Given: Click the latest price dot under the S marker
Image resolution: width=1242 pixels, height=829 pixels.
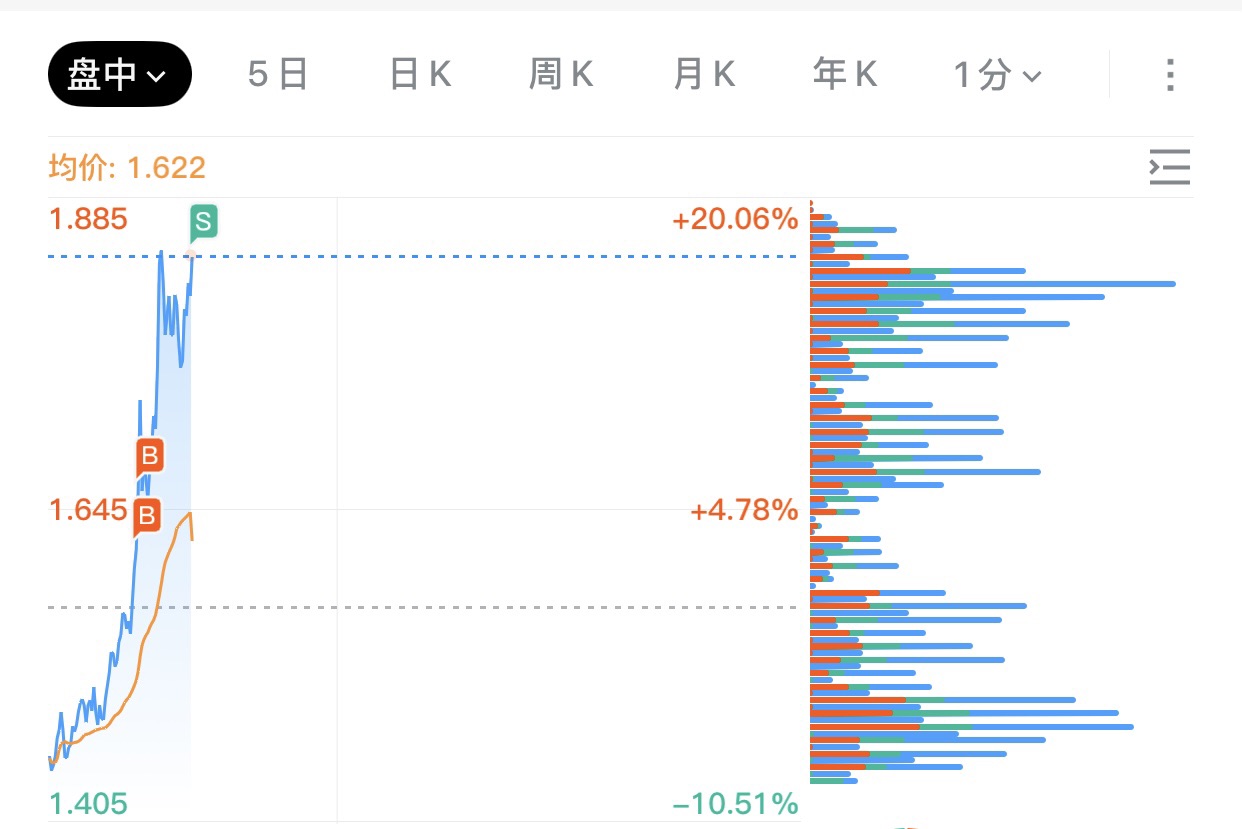Looking at the screenshot, I should click(191, 255).
